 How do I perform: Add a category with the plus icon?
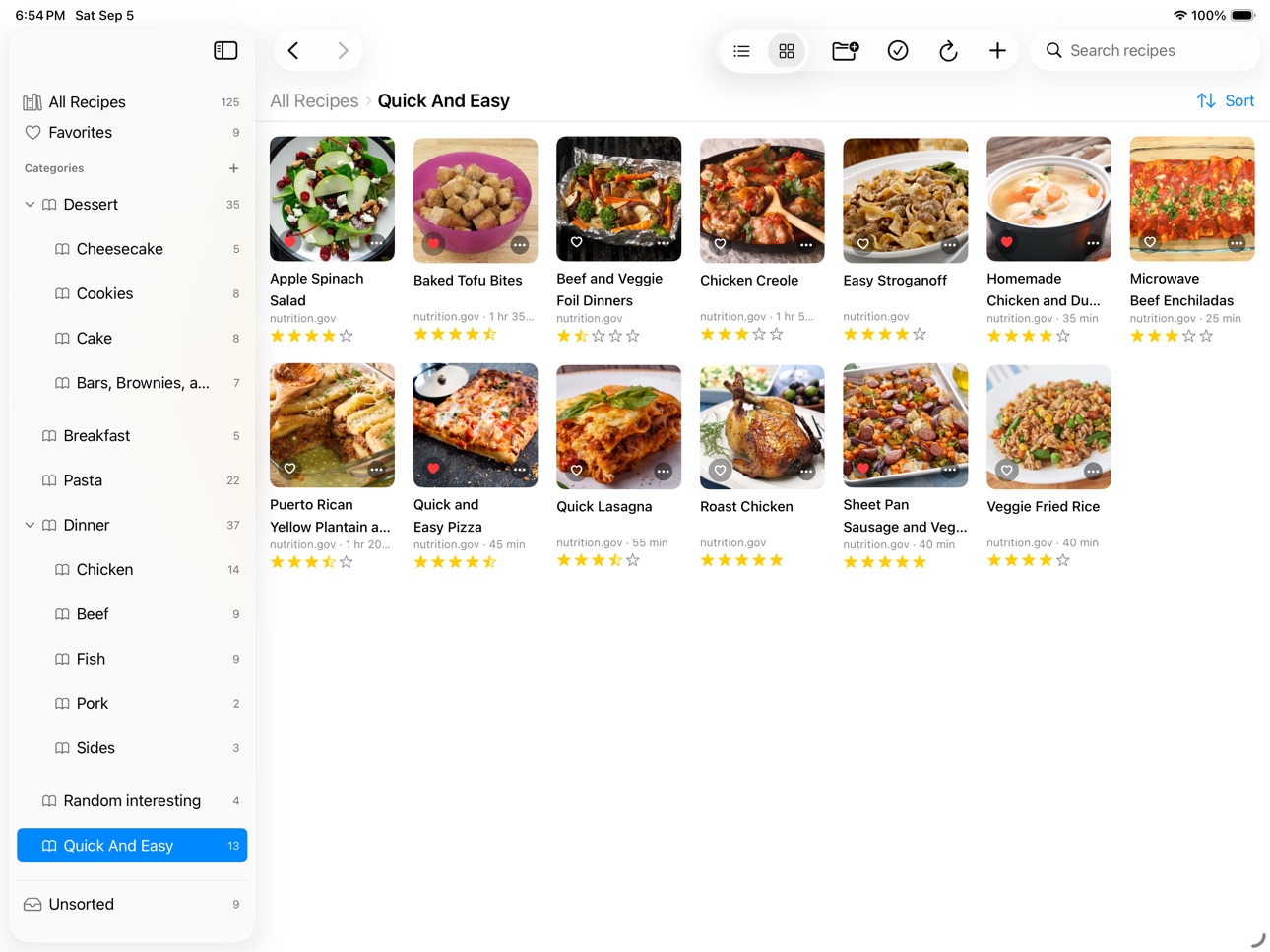233,168
